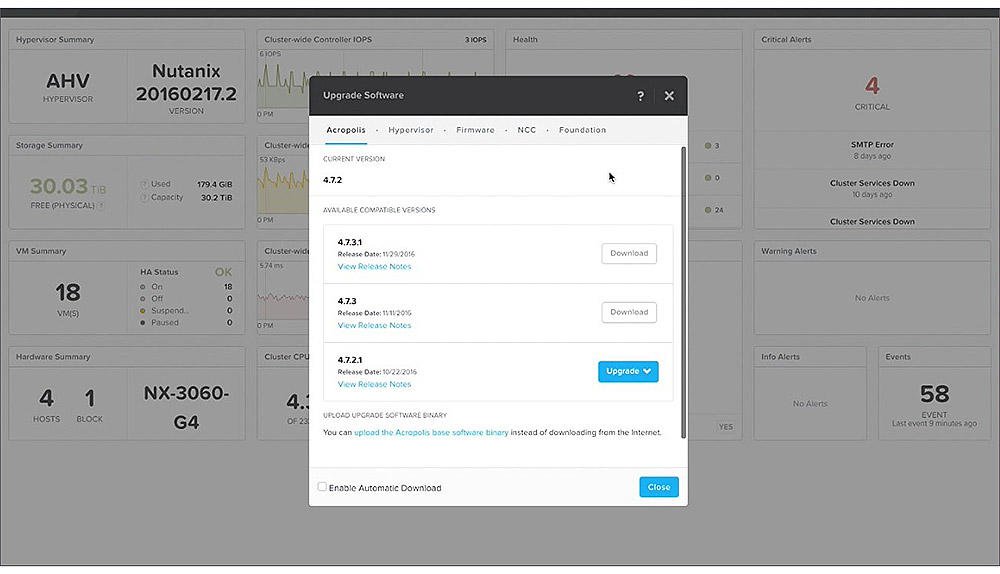The height and width of the screenshot is (574, 1000).
Task: Download version 4.7.3.1
Action: tap(629, 253)
